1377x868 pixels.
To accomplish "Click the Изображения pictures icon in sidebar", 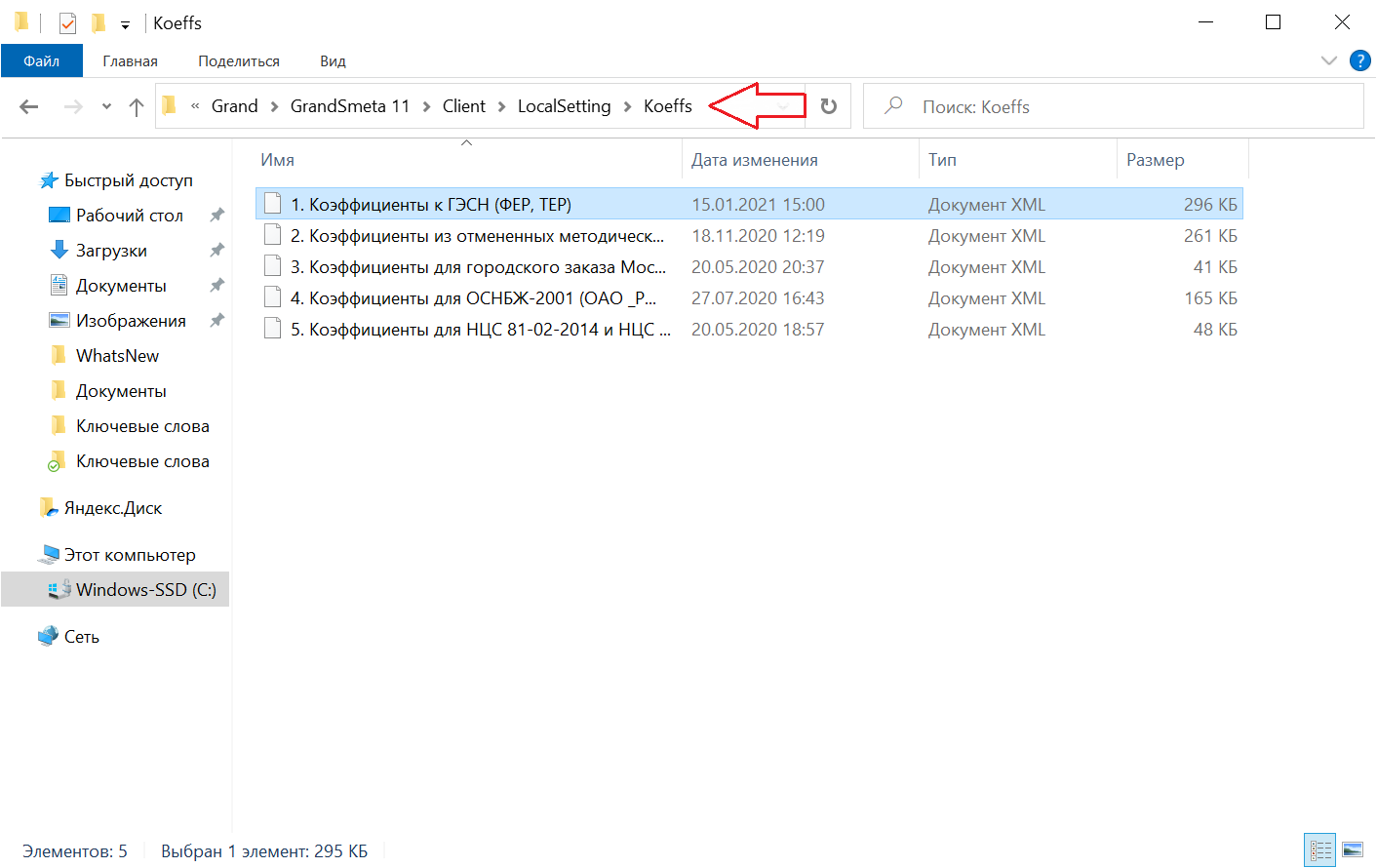I will 59,320.
